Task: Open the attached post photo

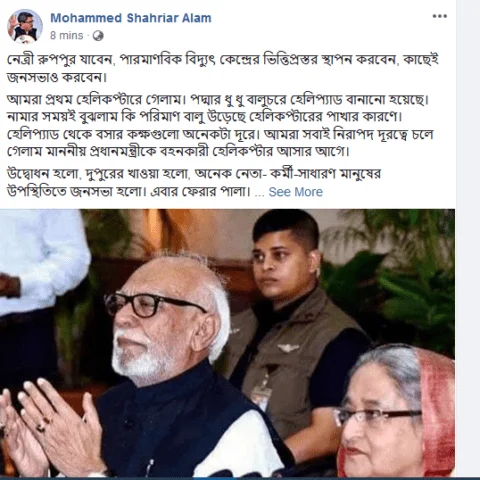Action: [x=227, y=343]
